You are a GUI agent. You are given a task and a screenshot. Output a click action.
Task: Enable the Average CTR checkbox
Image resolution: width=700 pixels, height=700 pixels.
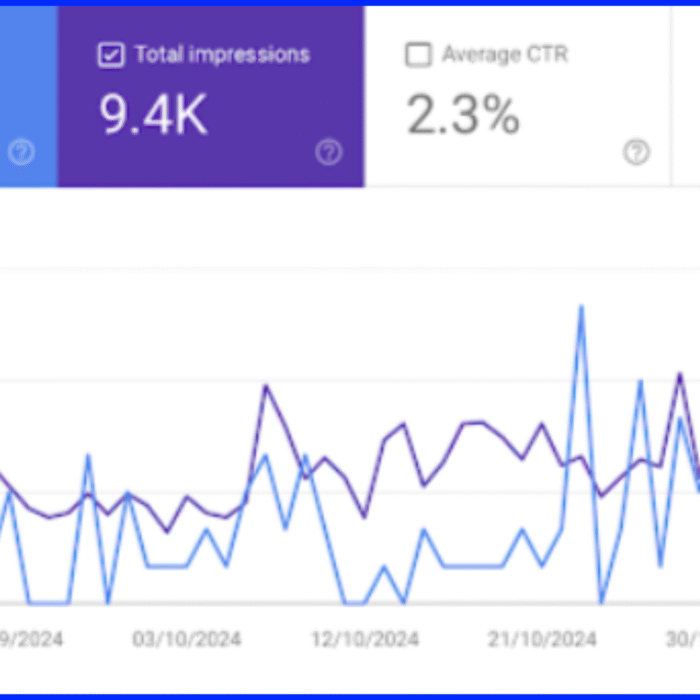pos(418,55)
